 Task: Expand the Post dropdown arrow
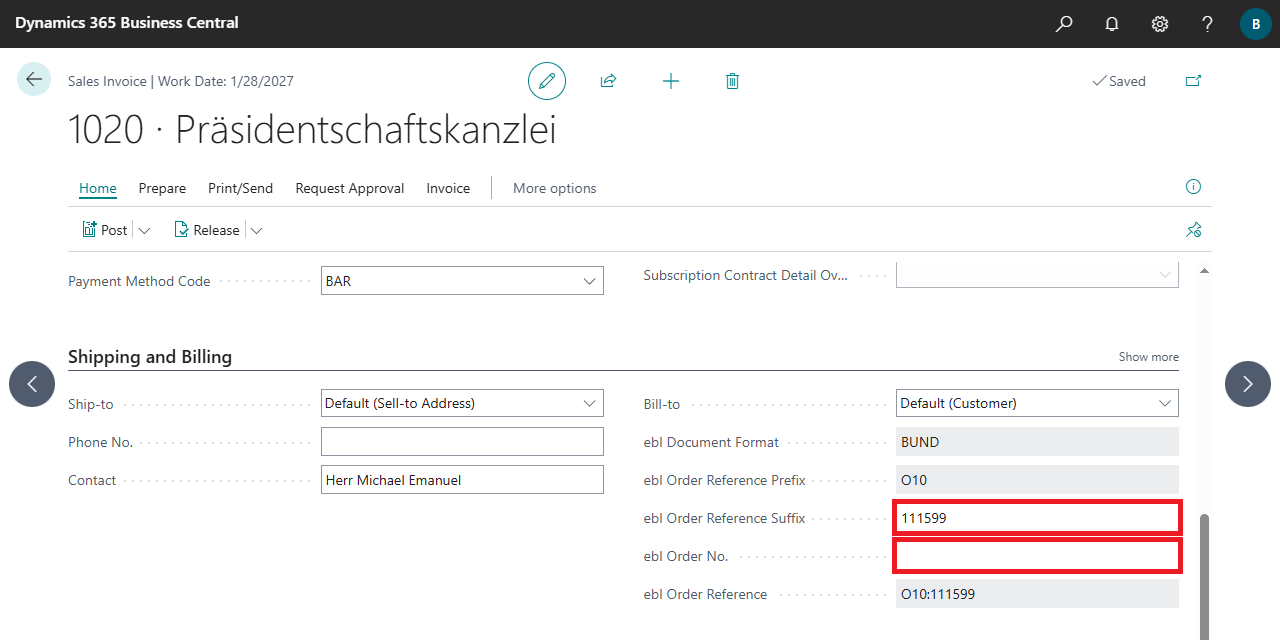click(x=144, y=231)
